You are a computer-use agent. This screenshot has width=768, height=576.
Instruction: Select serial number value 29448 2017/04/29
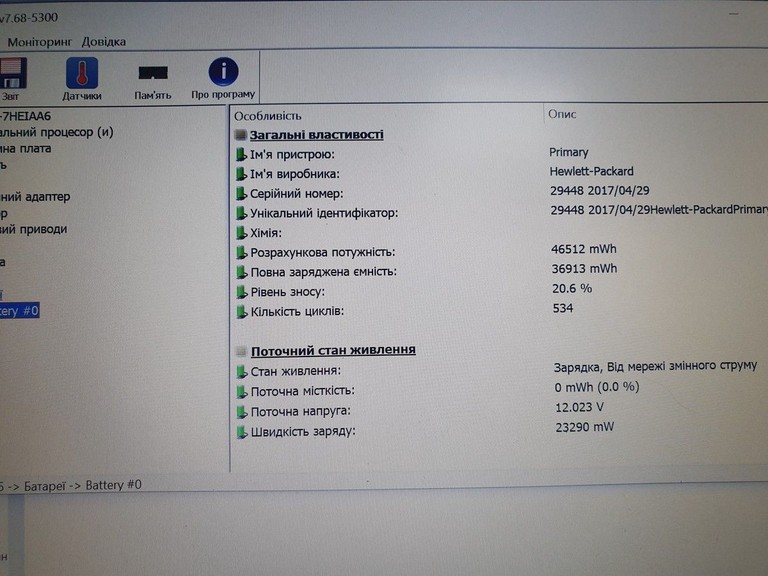click(600, 191)
